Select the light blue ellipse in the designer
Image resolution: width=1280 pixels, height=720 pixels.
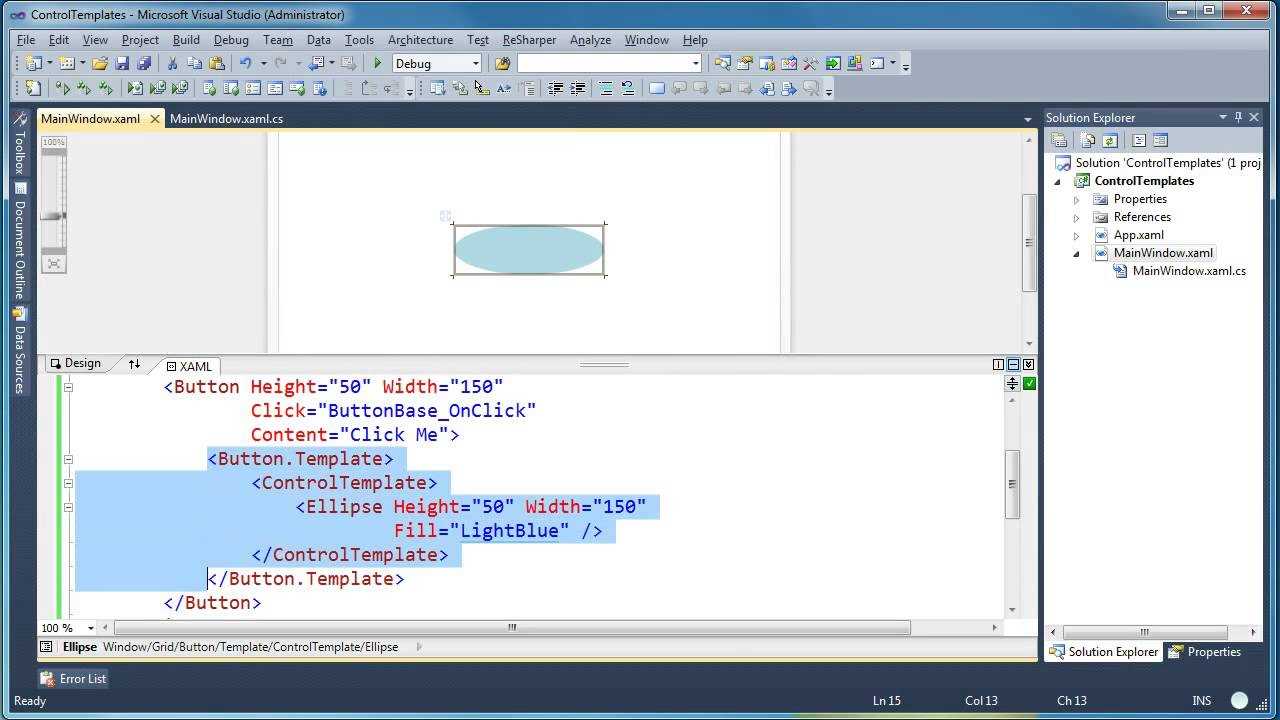[x=529, y=250]
